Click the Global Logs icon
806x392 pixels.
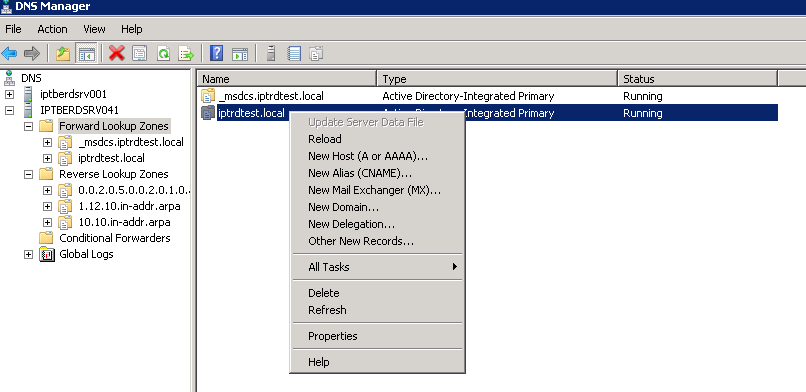[47, 254]
